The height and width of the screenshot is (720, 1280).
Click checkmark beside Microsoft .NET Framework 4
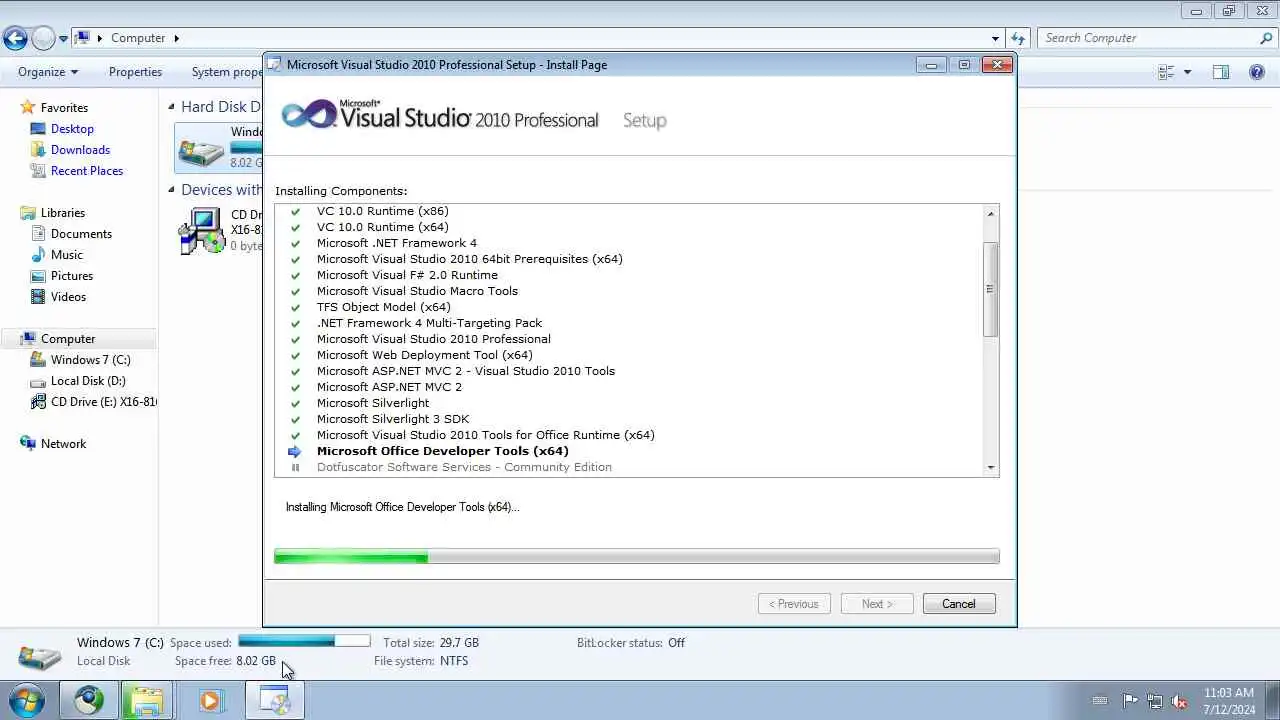tap(295, 243)
